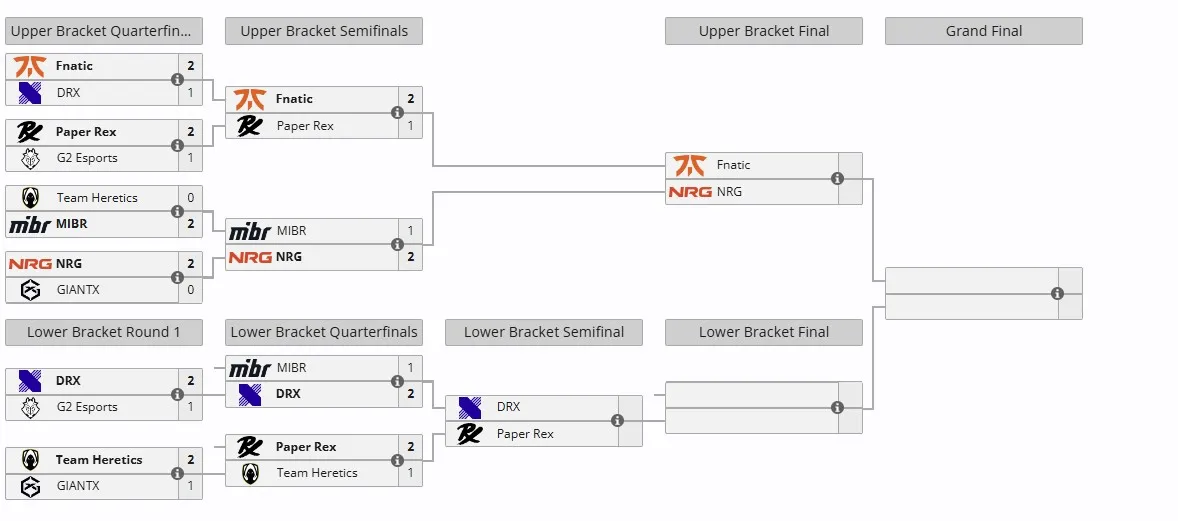Viewport: 1178px width, 521px height.
Task: Click Paper Rex name in Upper Bracket Semifinals
Action: tap(305, 126)
